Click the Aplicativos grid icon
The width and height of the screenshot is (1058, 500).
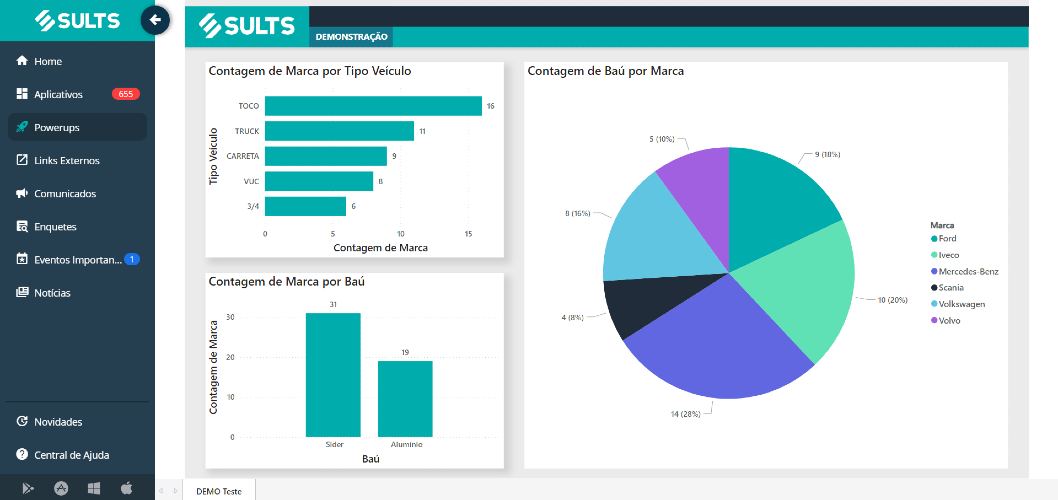click(22, 94)
